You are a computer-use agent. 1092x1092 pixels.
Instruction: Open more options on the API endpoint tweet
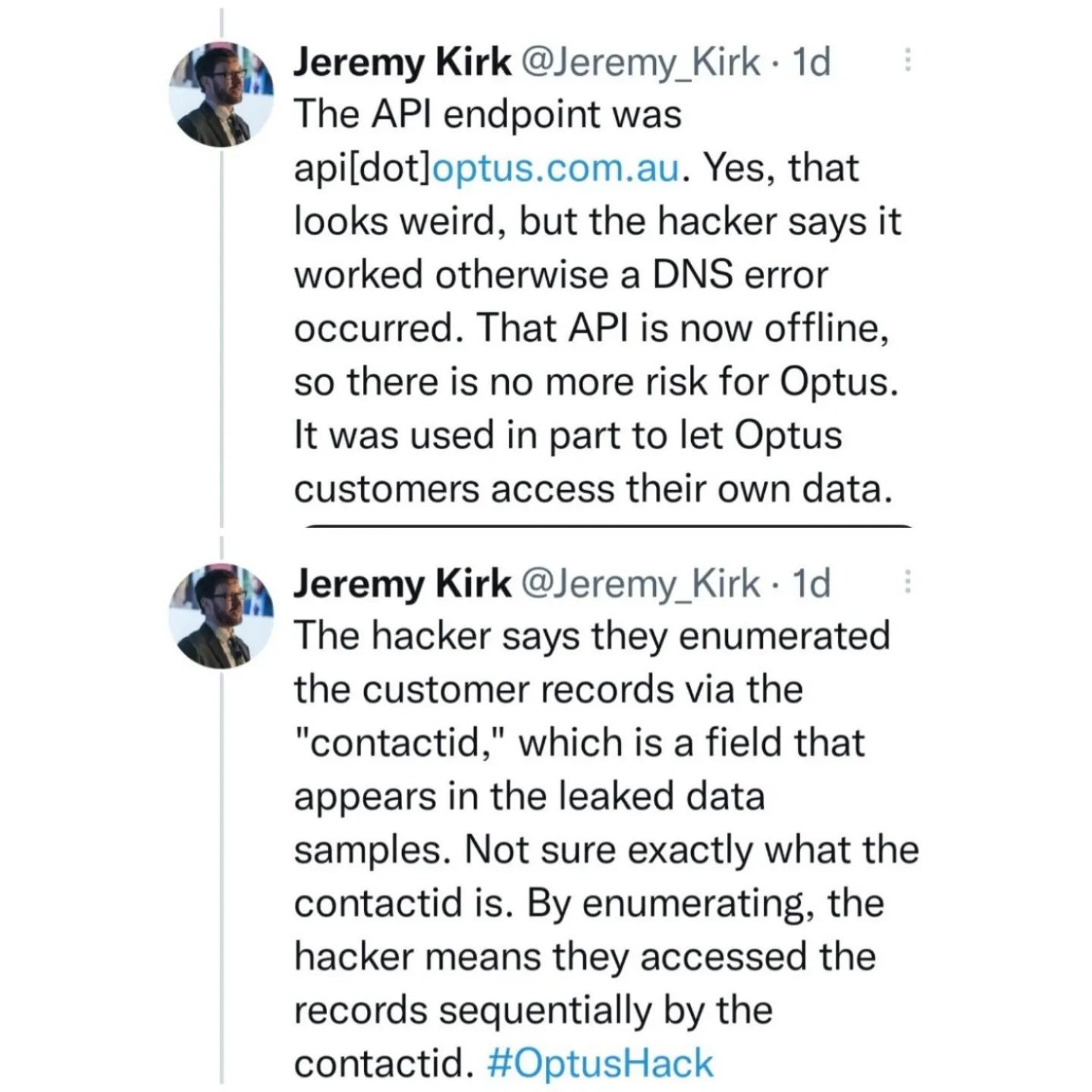(x=908, y=60)
